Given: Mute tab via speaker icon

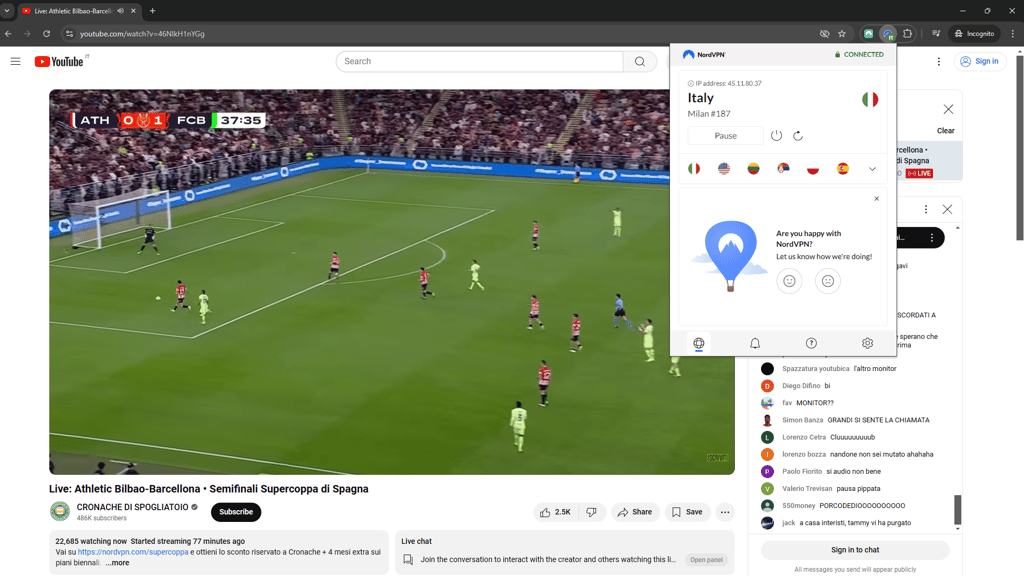Looking at the screenshot, I should pyautogui.click(x=120, y=10).
